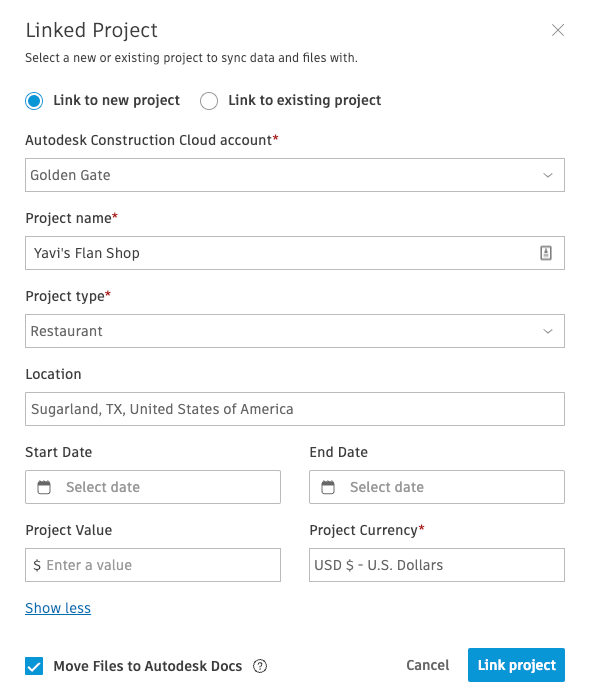This screenshot has height=695, width=592.
Task: Open the Start Date calendar icon
Action: [44, 487]
